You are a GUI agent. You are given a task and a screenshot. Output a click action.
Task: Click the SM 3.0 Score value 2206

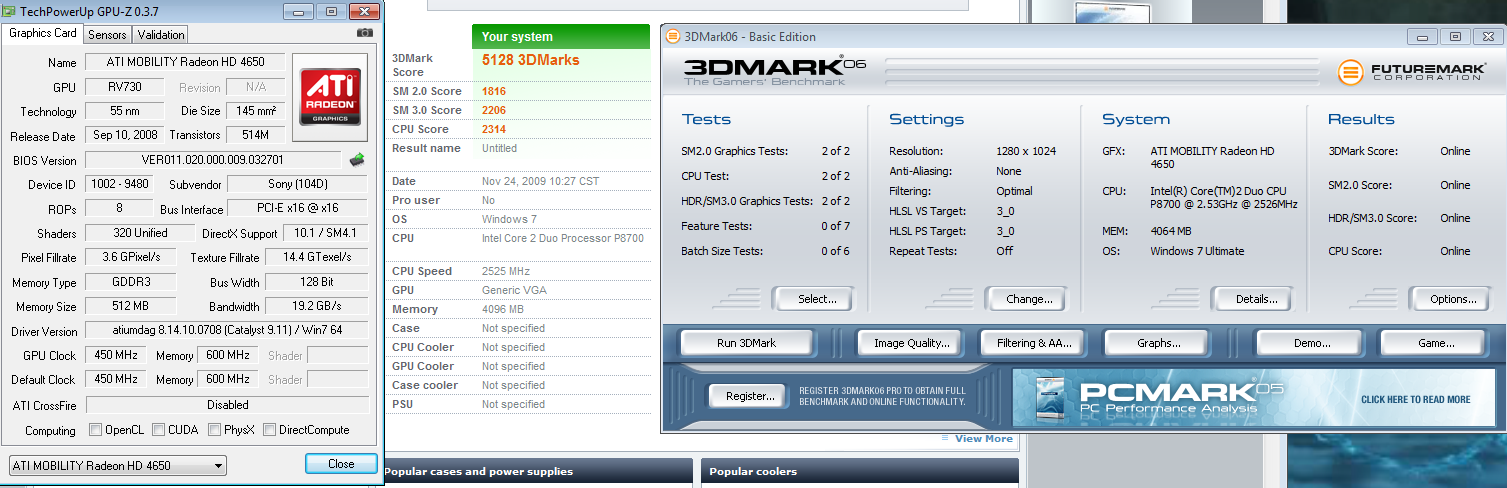point(494,110)
